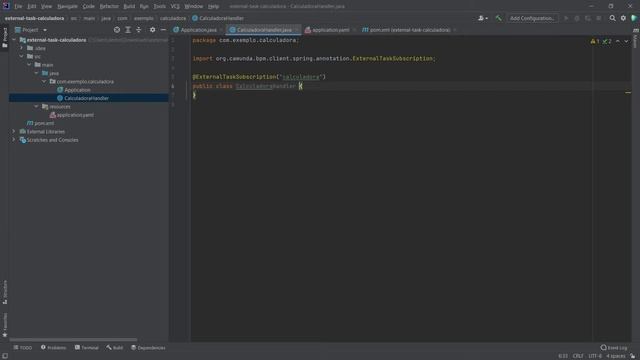Screen dimensions: 640x360
Task: Click Expand All in Project panel
Action: 128,30
